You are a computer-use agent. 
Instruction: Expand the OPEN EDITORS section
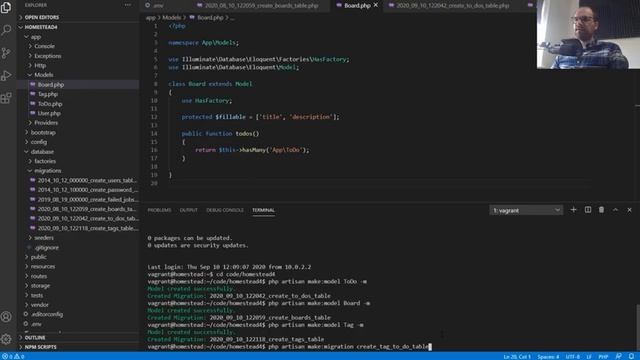point(78,17)
